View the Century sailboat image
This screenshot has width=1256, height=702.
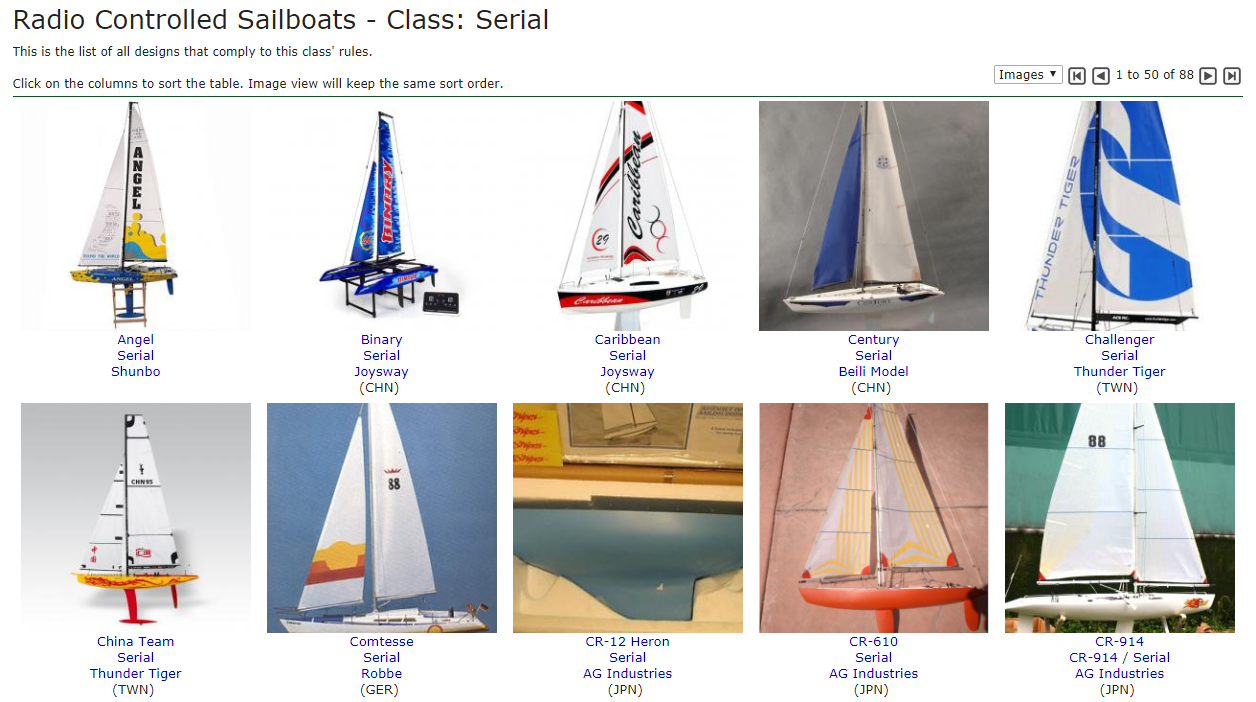click(874, 216)
